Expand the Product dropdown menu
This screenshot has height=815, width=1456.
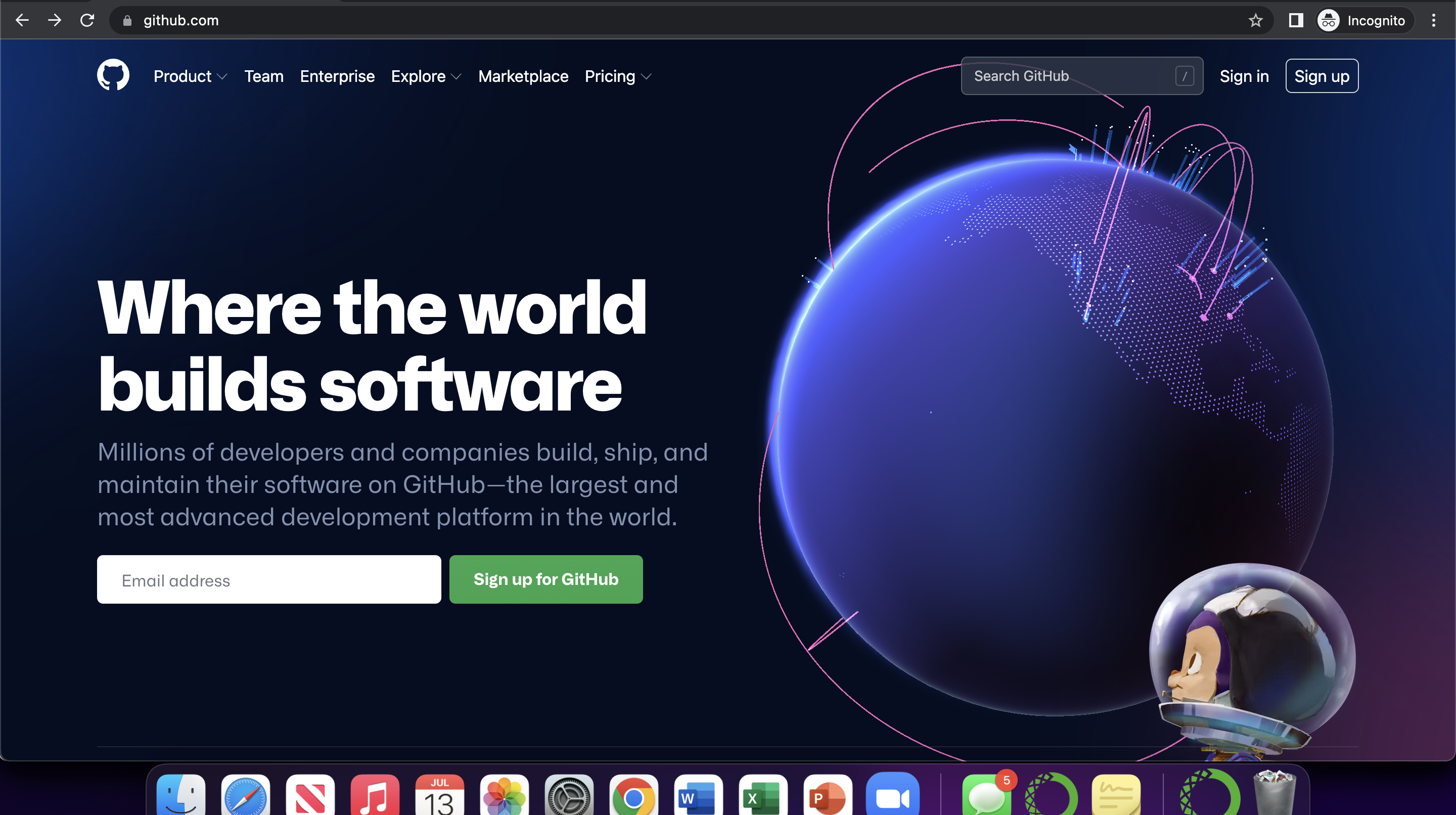[190, 76]
